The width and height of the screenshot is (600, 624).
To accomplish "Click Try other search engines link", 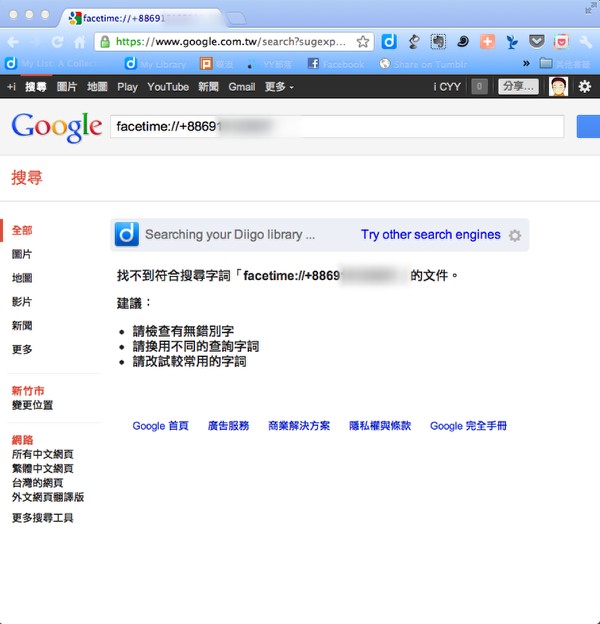I will pos(431,234).
